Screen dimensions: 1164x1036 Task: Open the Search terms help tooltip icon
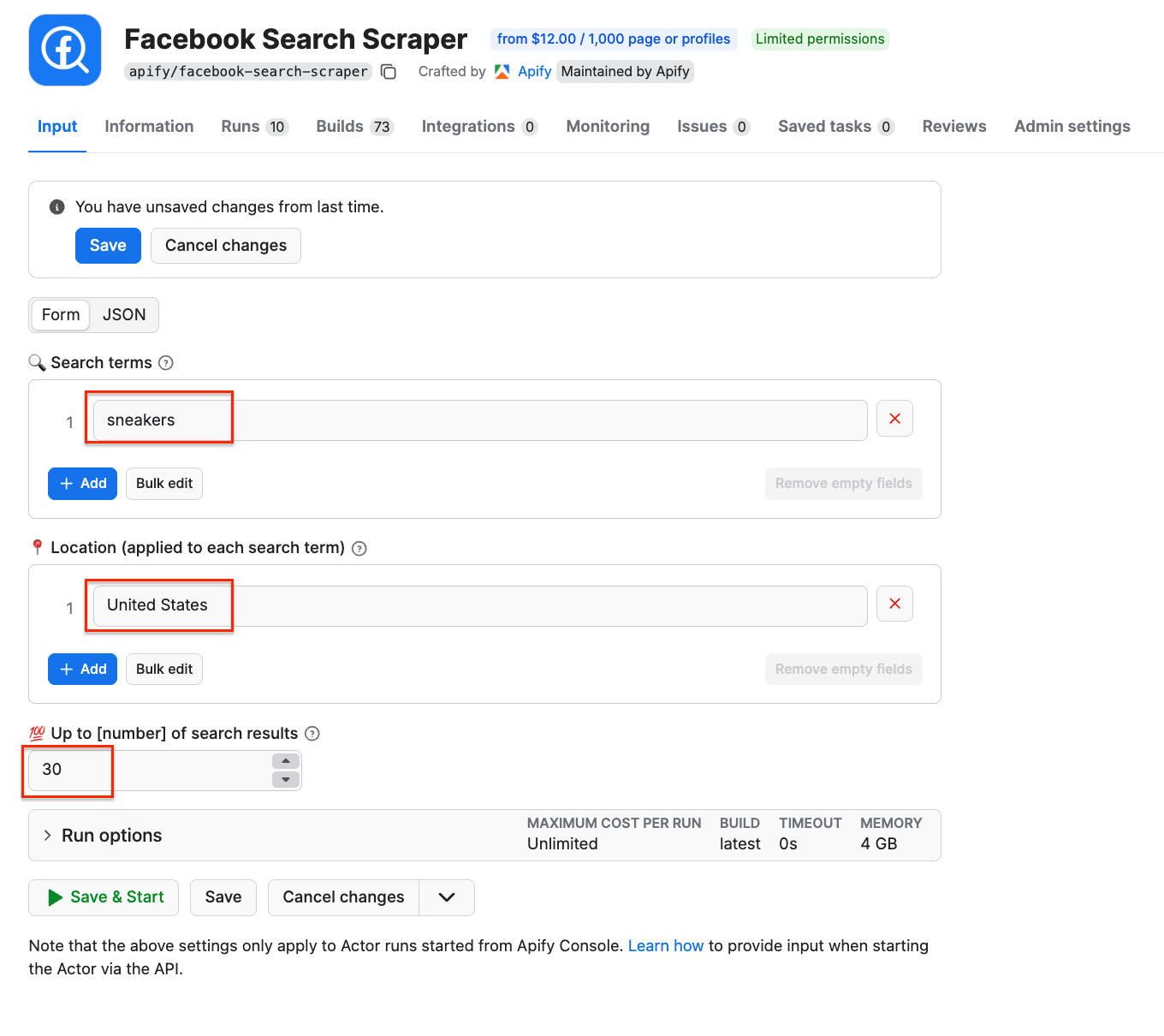[x=165, y=362]
